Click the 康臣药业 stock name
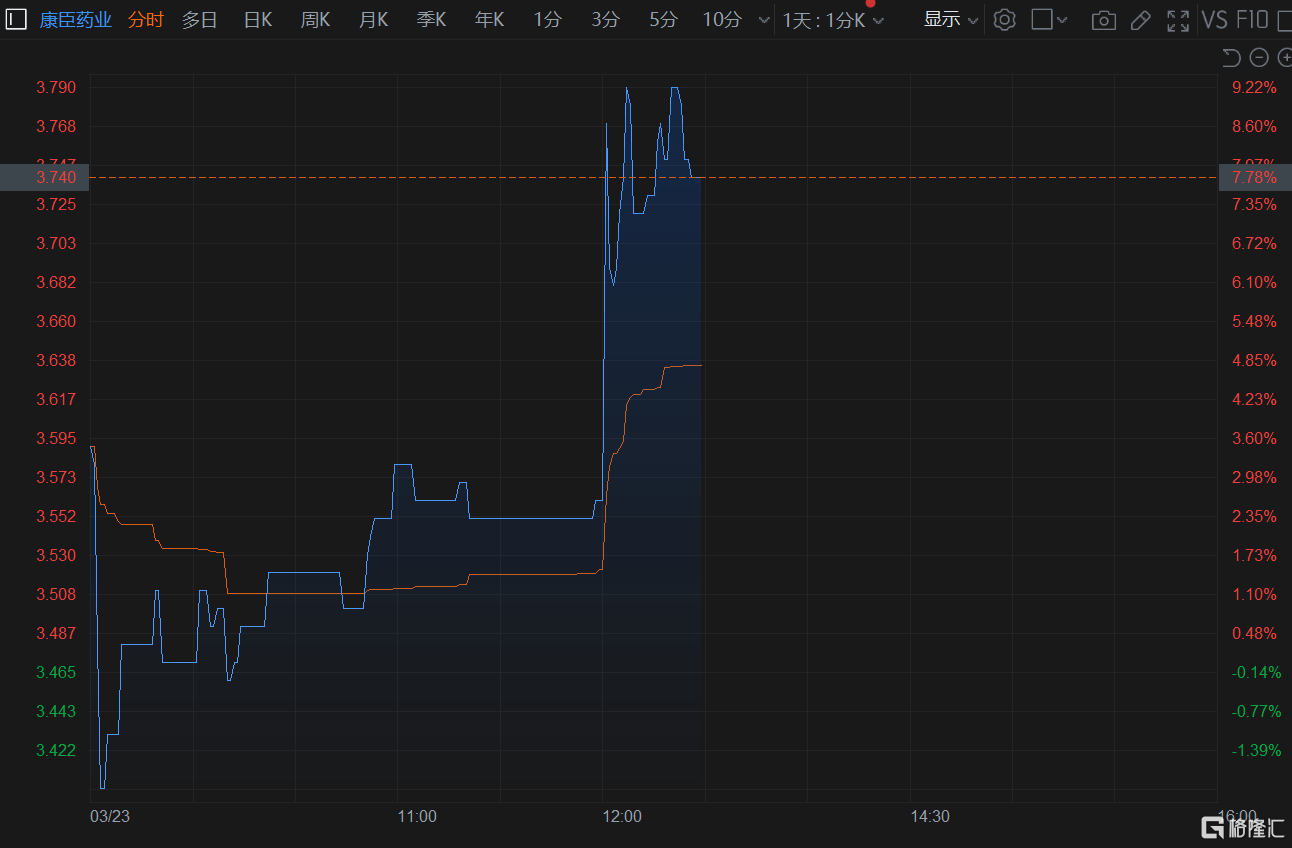The image size is (1292, 848). click(76, 20)
